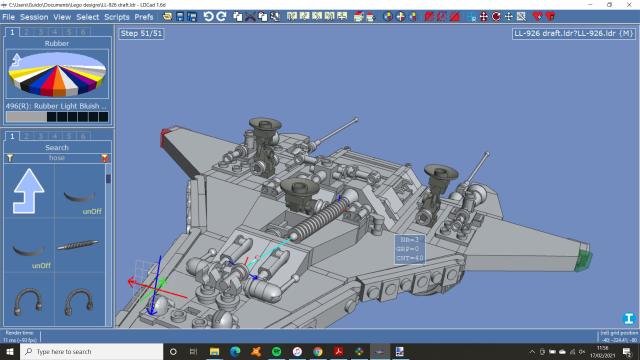Click the Undo arrow in toolbar
Image resolution: width=640 pixels, height=360 pixels.
(x=208, y=17)
